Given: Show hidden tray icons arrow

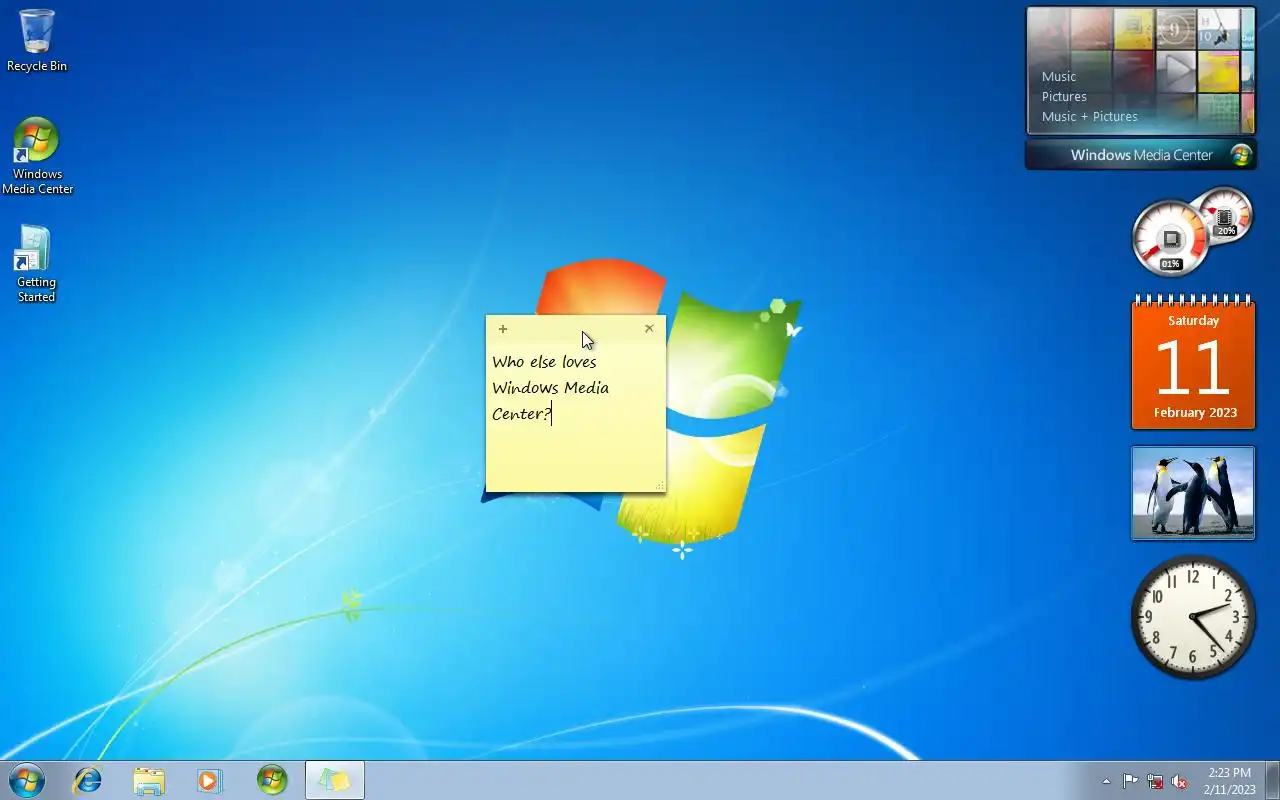Looking at the screenshot, I should click(x=1106, y=781).
